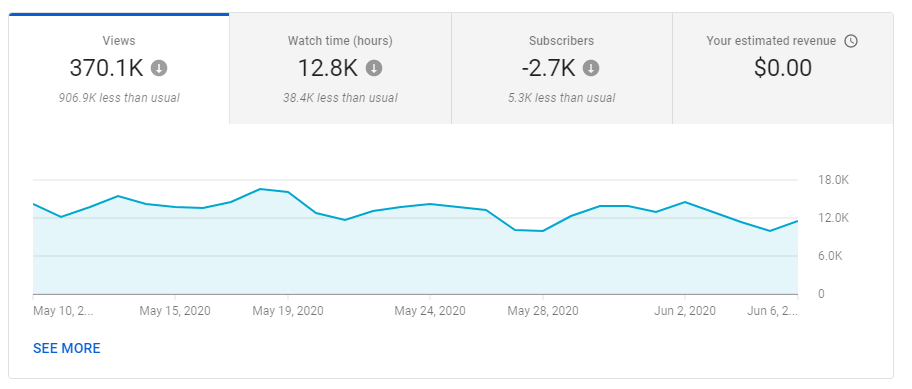Click the May 28, 2020 dip on chart

click(543, 231)
